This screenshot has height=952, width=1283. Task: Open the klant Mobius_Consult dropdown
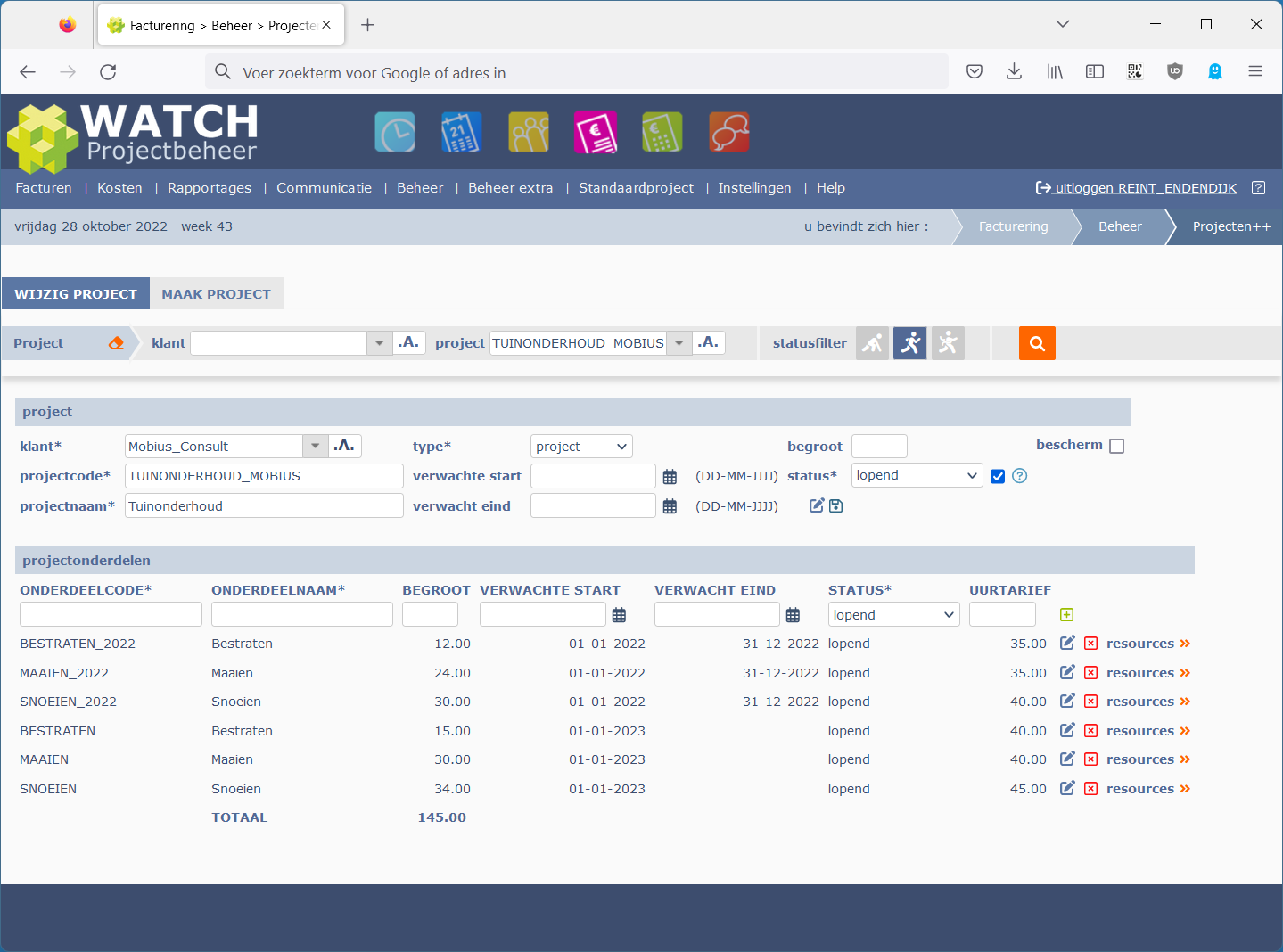[316, 446]
